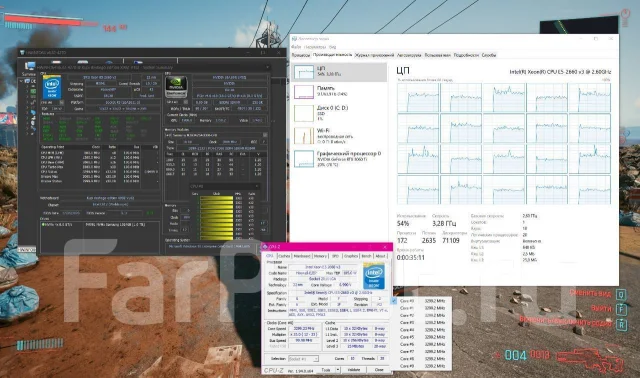Switch to the Процессы tab in Task Manager
This screenshot has height=378, width=640.
pos(301,55)
